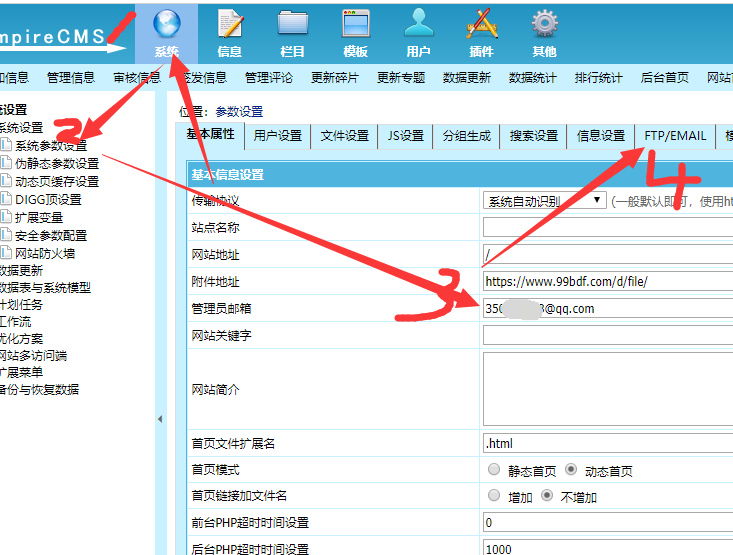Open the 栏目 folder icon
This screenshot has width=733, height=555.
292,25
